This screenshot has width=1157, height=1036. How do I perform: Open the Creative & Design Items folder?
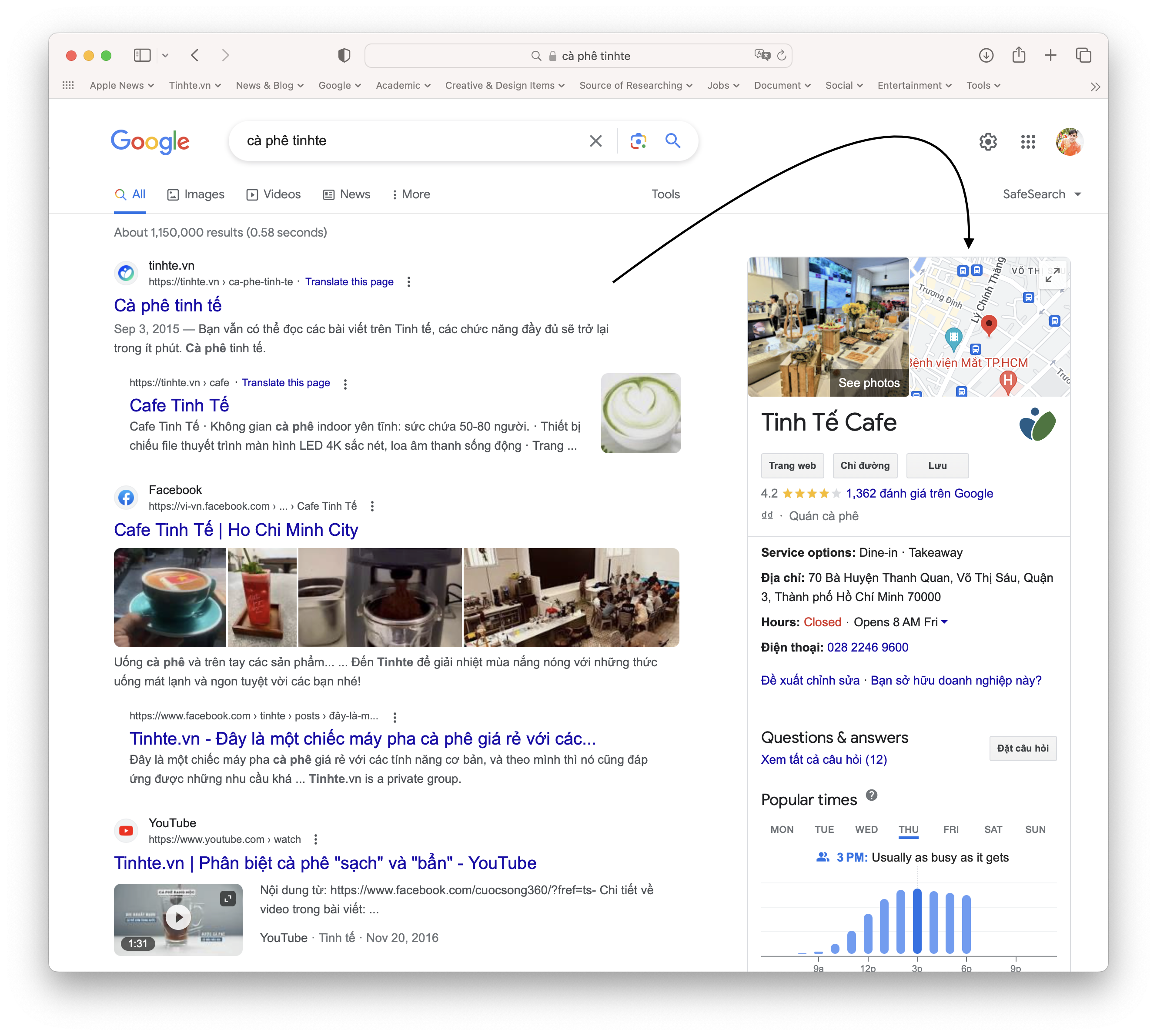click(x=505, y=85)
